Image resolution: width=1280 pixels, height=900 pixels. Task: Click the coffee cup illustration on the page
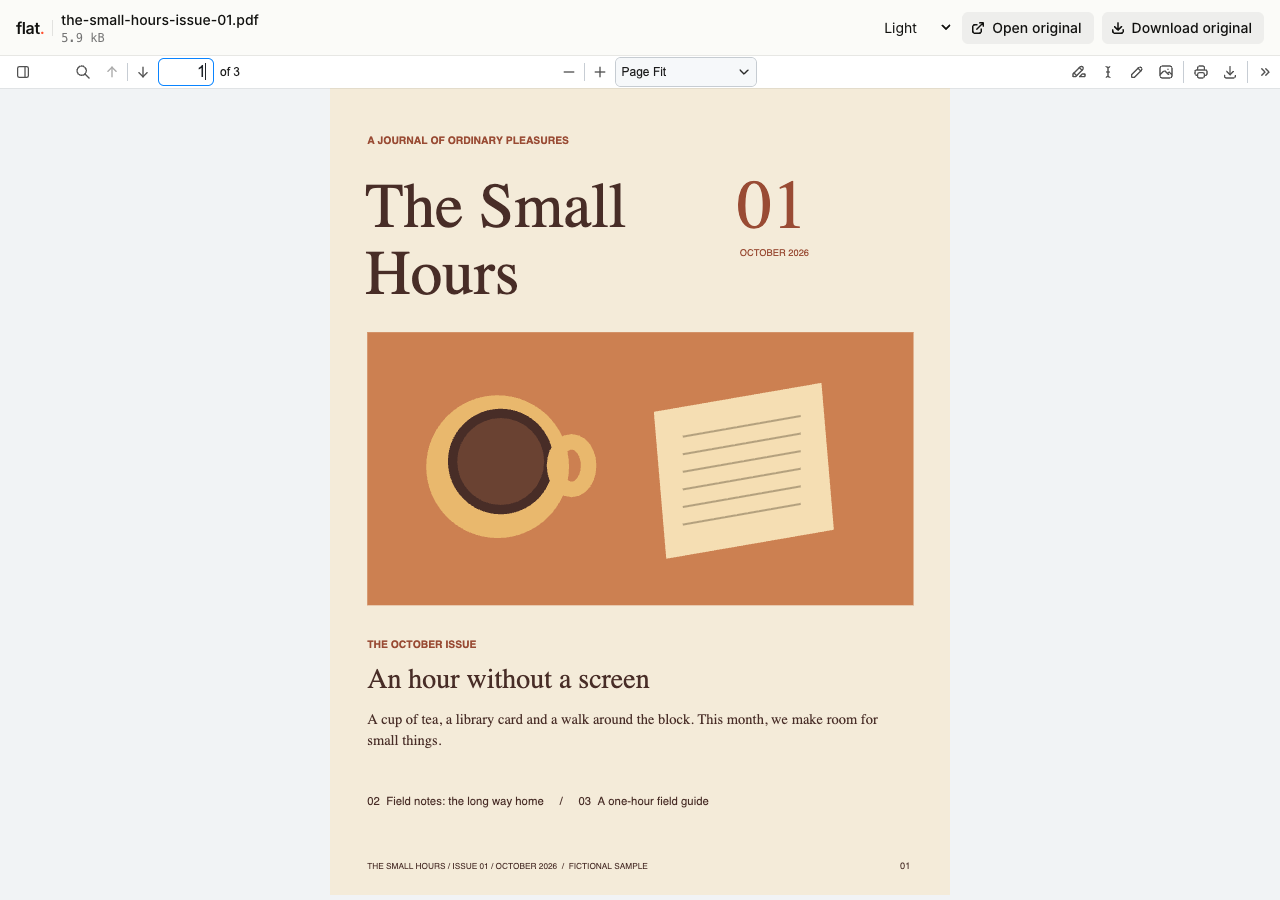[x=511, y=466]
